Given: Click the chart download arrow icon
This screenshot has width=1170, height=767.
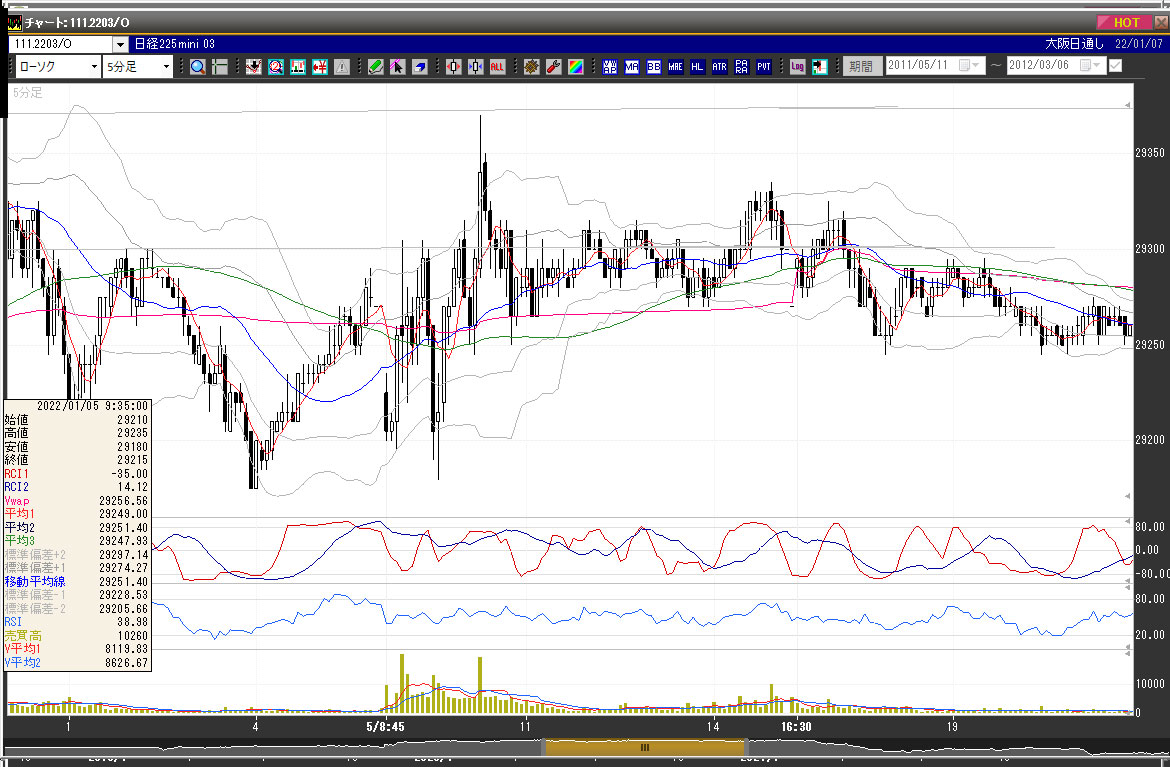Looking at the screenshot, I should click(x=254, y=67).
